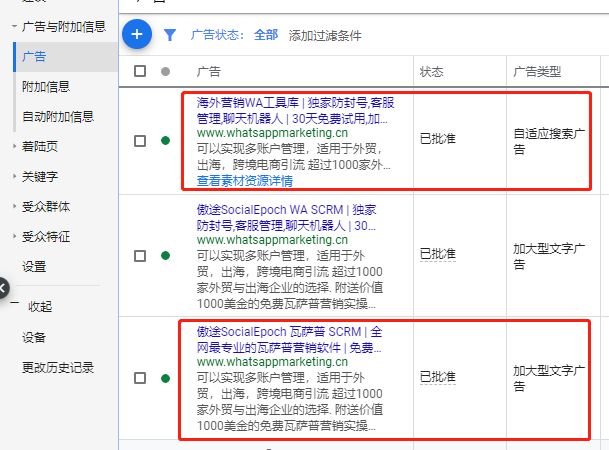Sort by the 状态 column header
This screenshot has width=609, height=450.
432,71
